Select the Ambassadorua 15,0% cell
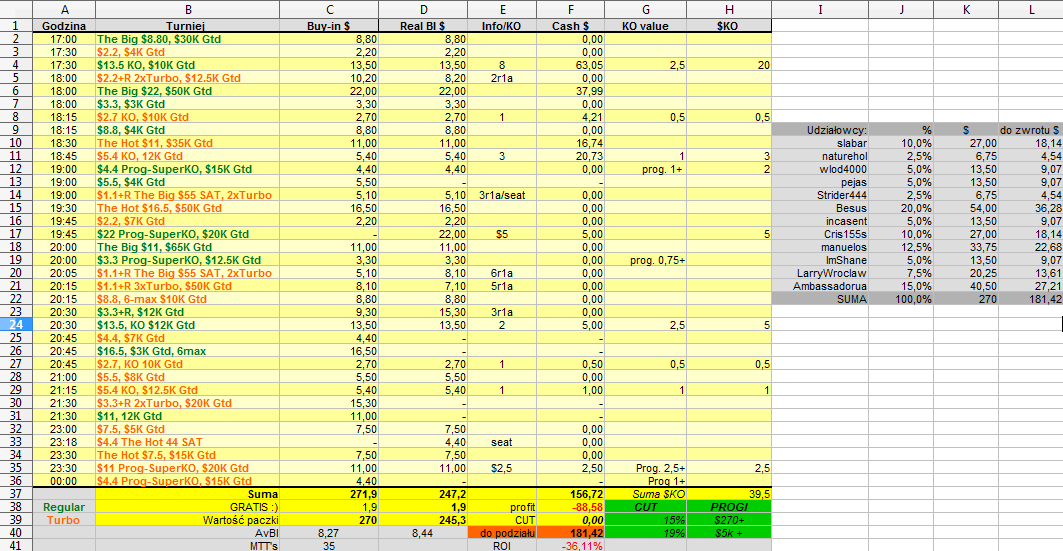 click(901, 286)
